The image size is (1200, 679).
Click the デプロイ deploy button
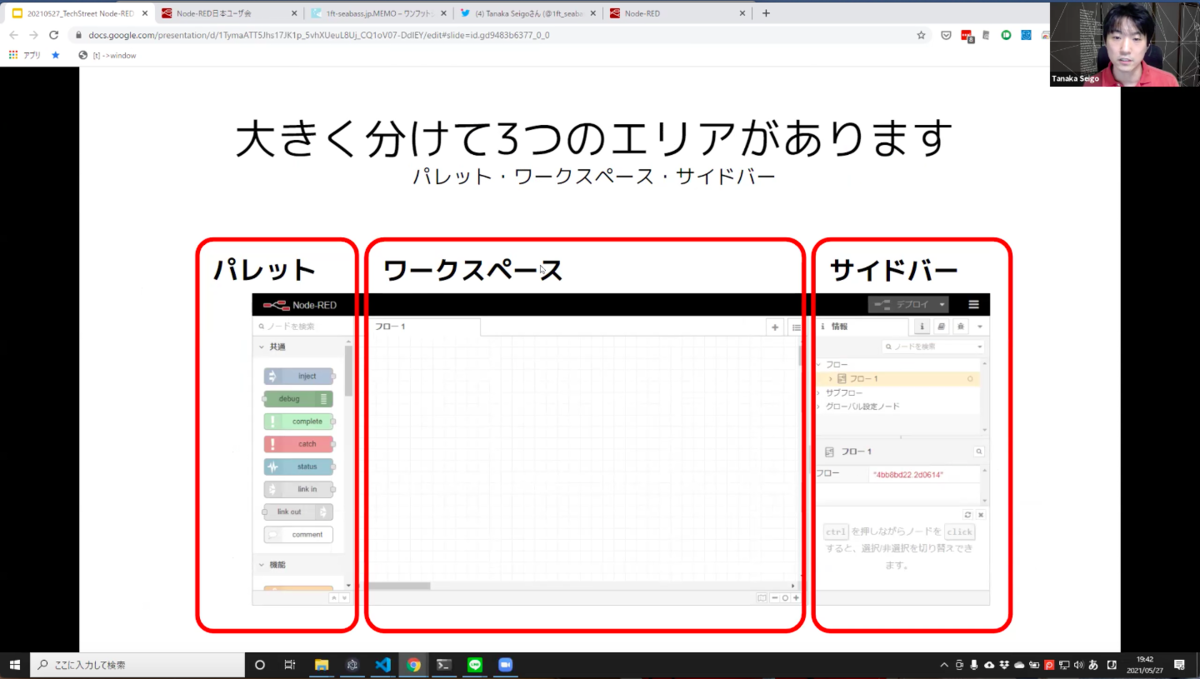click(x=901, y=305)
